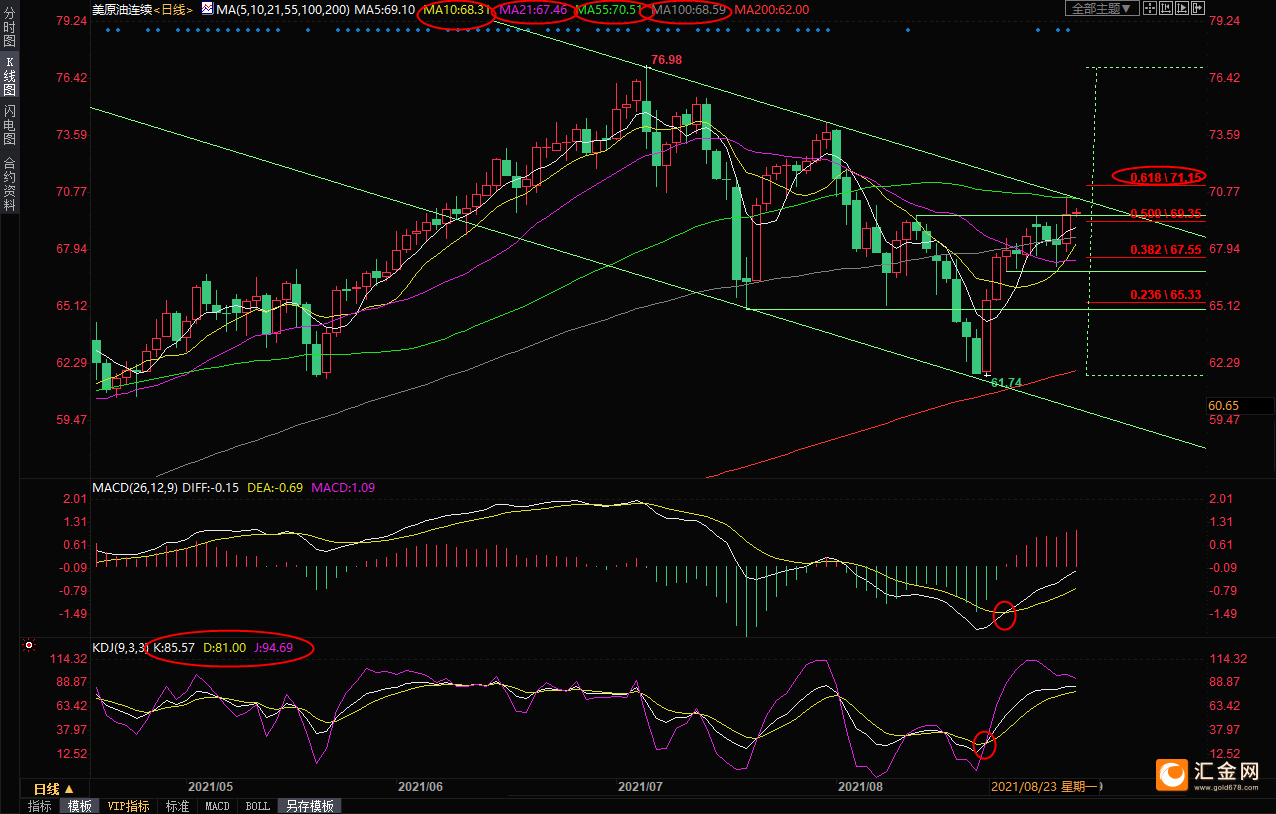Click the interval measurement toolbar icon

pyautogui.click(x=1166, y=8)
